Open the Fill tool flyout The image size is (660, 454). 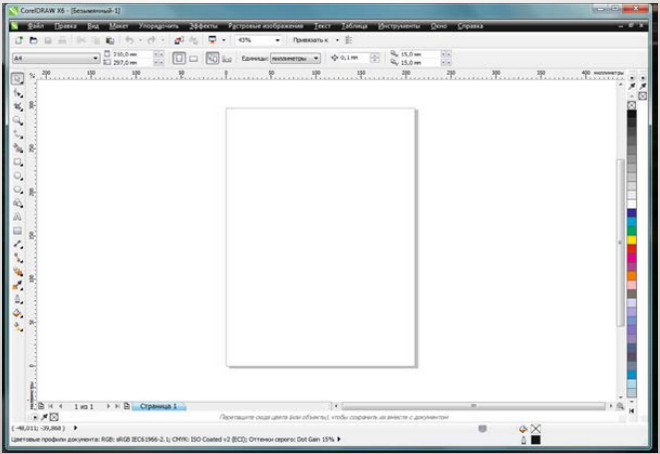(18, 313)
